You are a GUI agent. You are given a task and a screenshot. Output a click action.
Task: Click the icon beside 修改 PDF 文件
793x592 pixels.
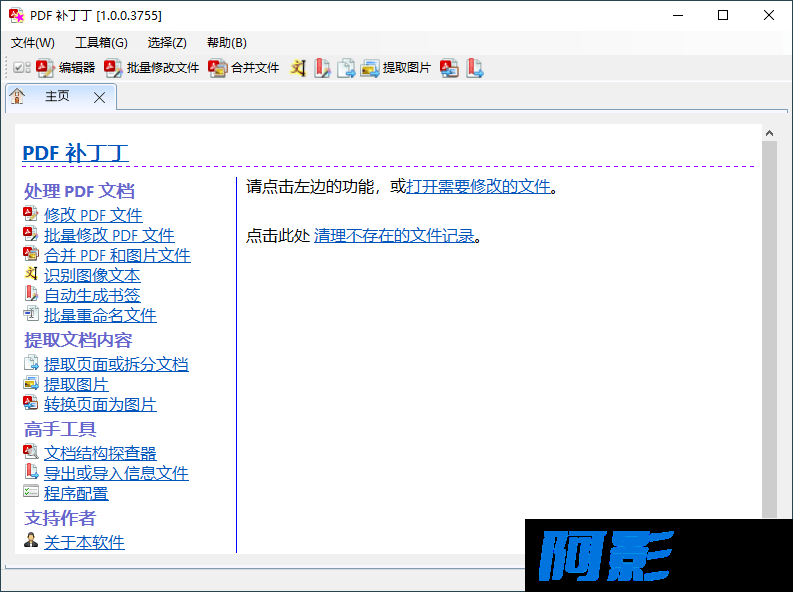(x=30, y=214)
